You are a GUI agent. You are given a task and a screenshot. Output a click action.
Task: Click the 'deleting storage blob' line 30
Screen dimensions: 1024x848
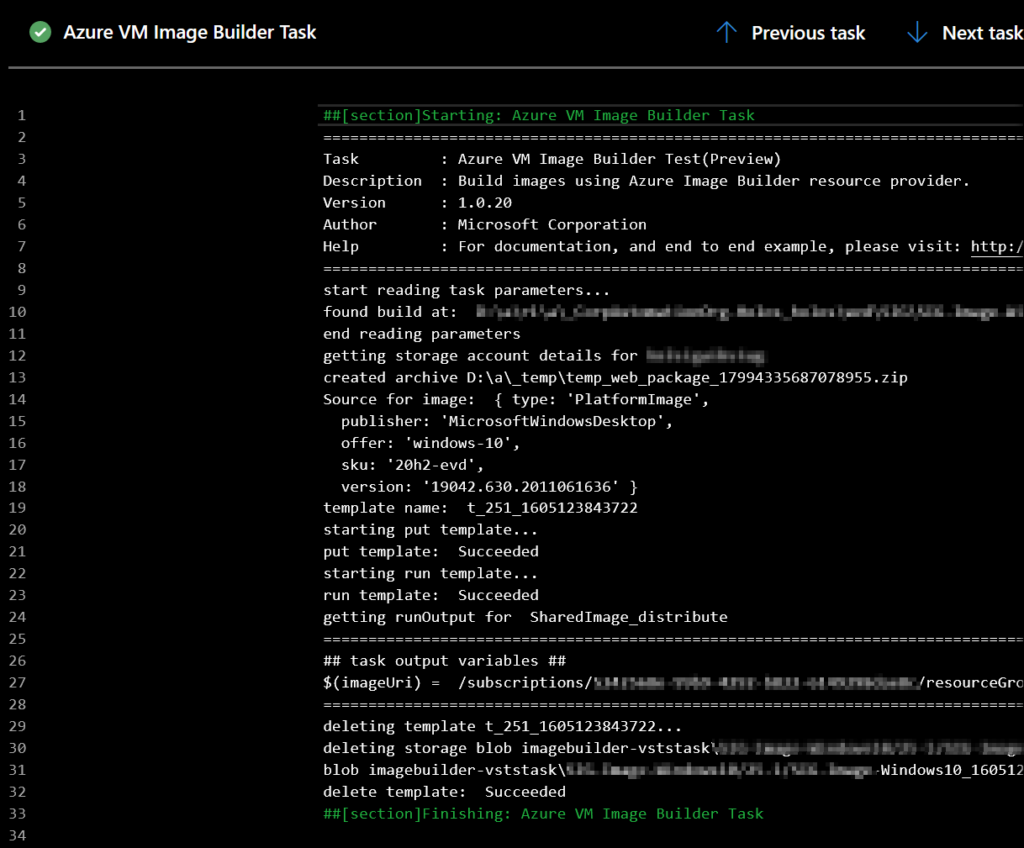(x=500, y=747)
